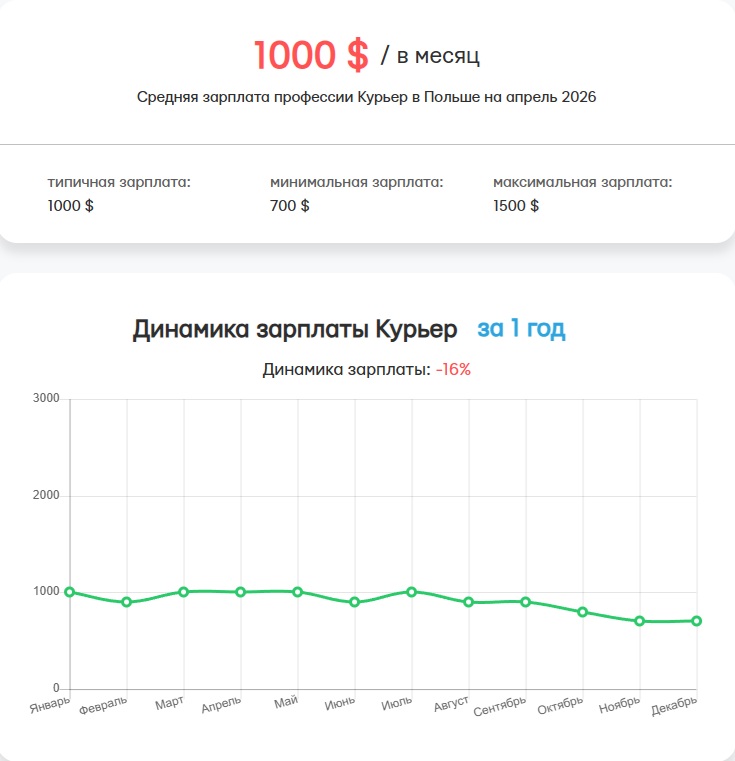The width and height of the screenshot is (735, 761).
Task: Open the 'за 1 год' period dropdown
Action: click(521, 329)
